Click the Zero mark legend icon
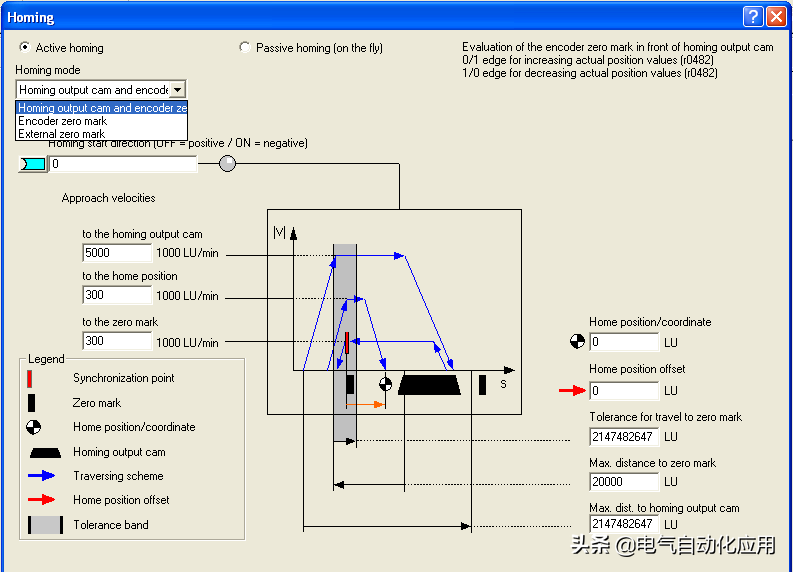The width and height of the screenshot is (793, 572). click(31, 403)
